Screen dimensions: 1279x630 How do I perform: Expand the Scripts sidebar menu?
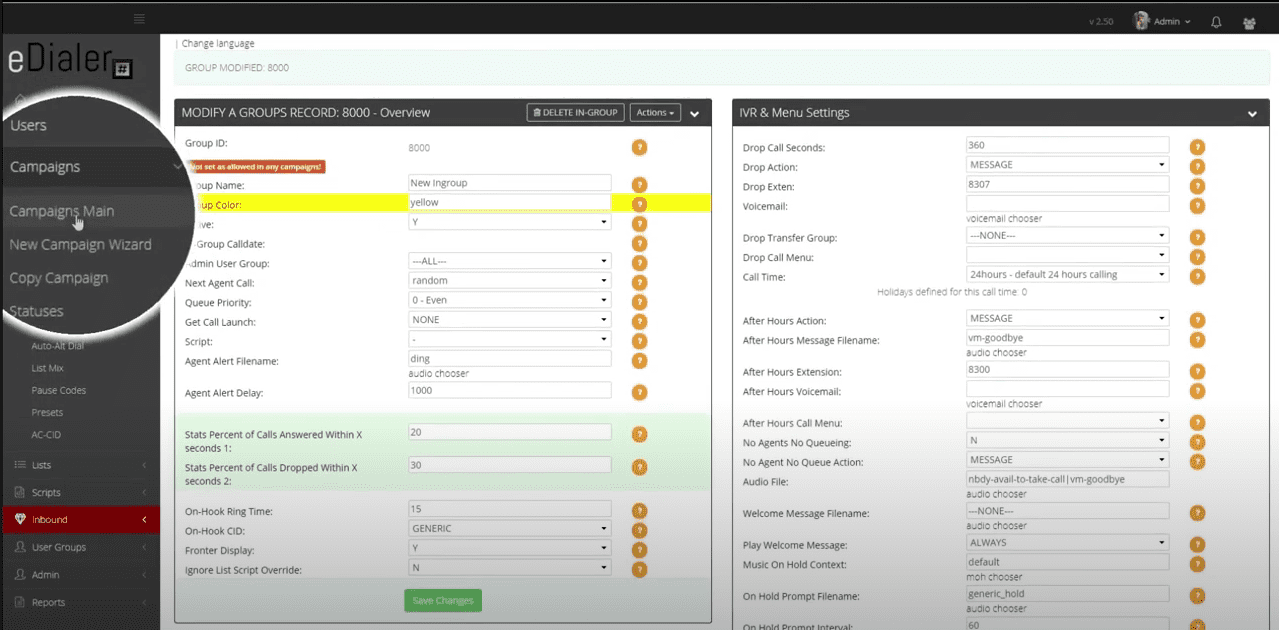[80, 492]
